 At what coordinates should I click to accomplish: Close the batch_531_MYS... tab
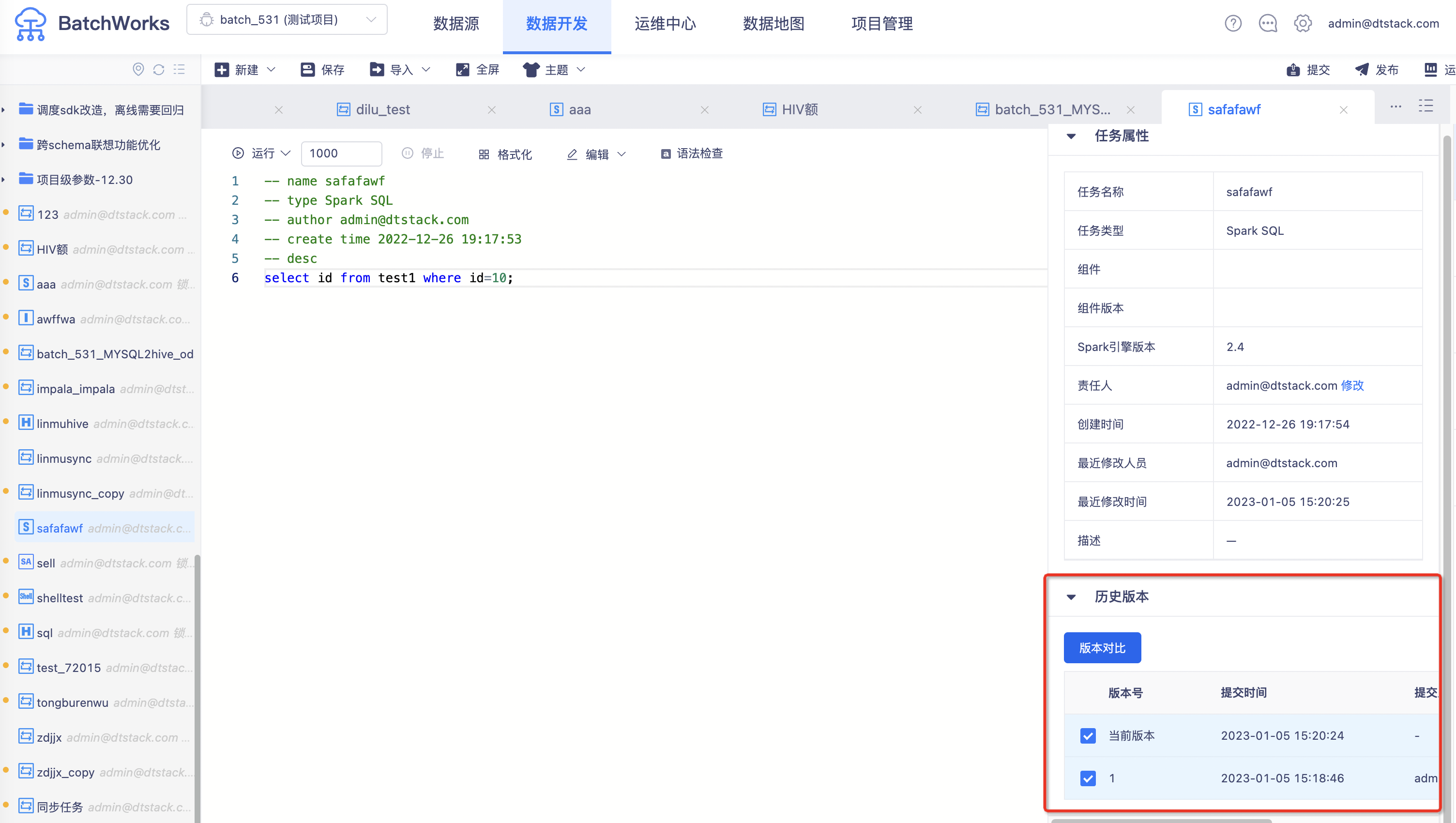tap(1130, 110)
